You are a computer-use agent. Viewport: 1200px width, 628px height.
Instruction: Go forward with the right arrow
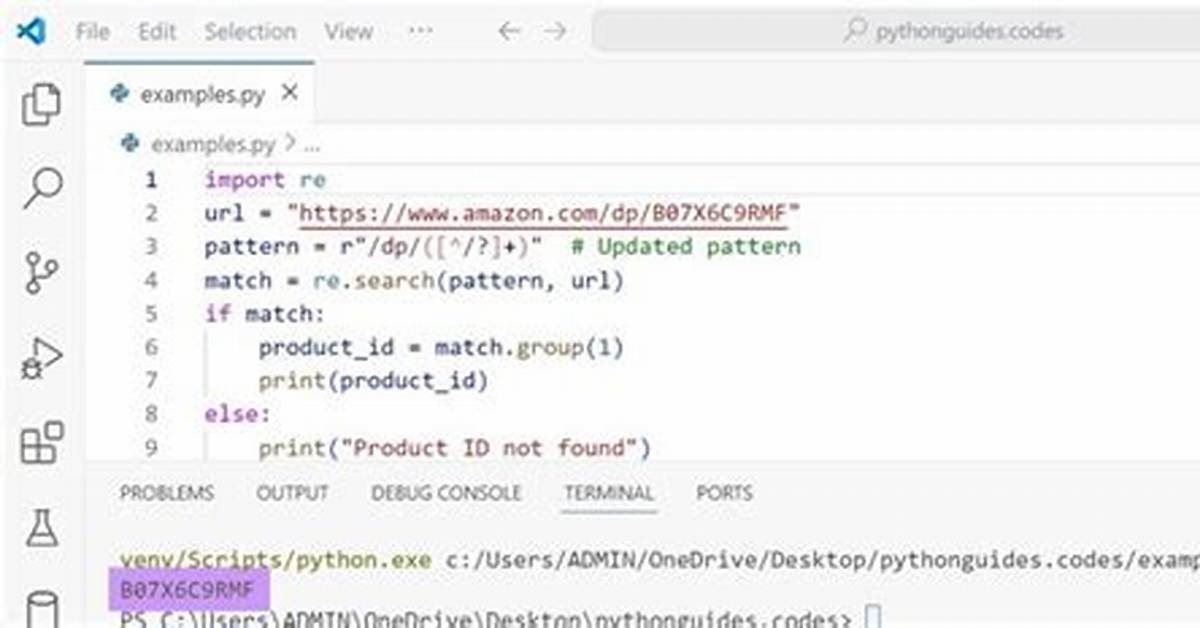pyautogui.click(x=555, y=31)
